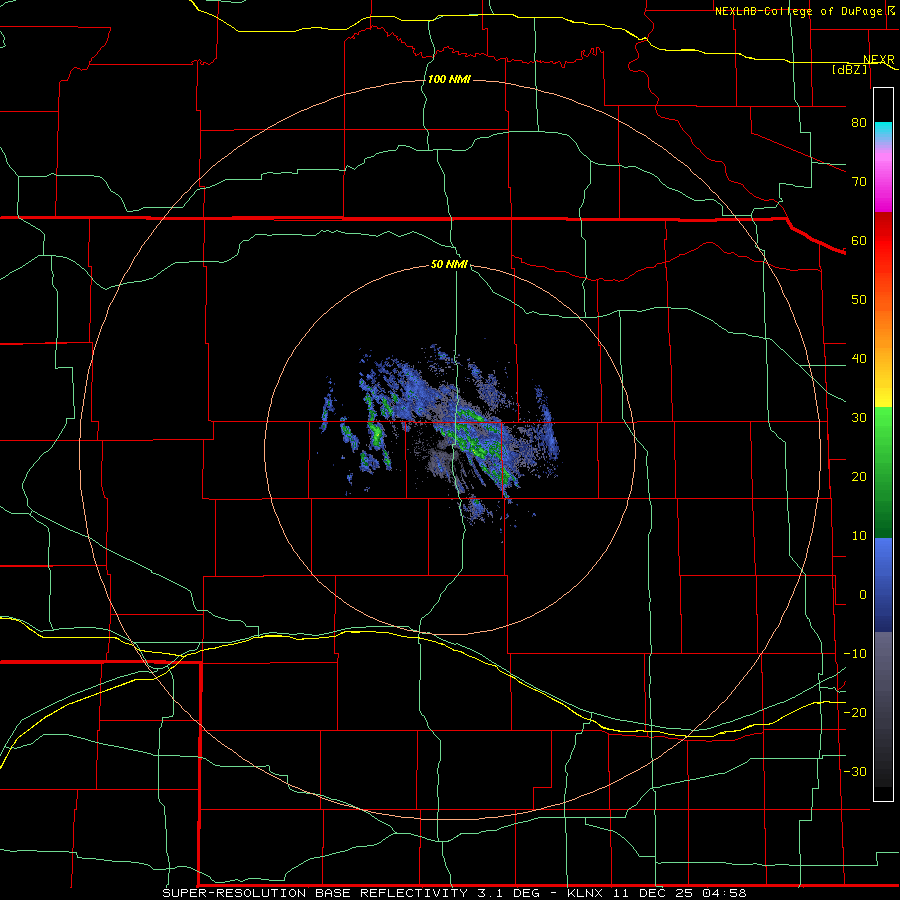Click the 100 NMI range ring label

click(x=449, y=79)
